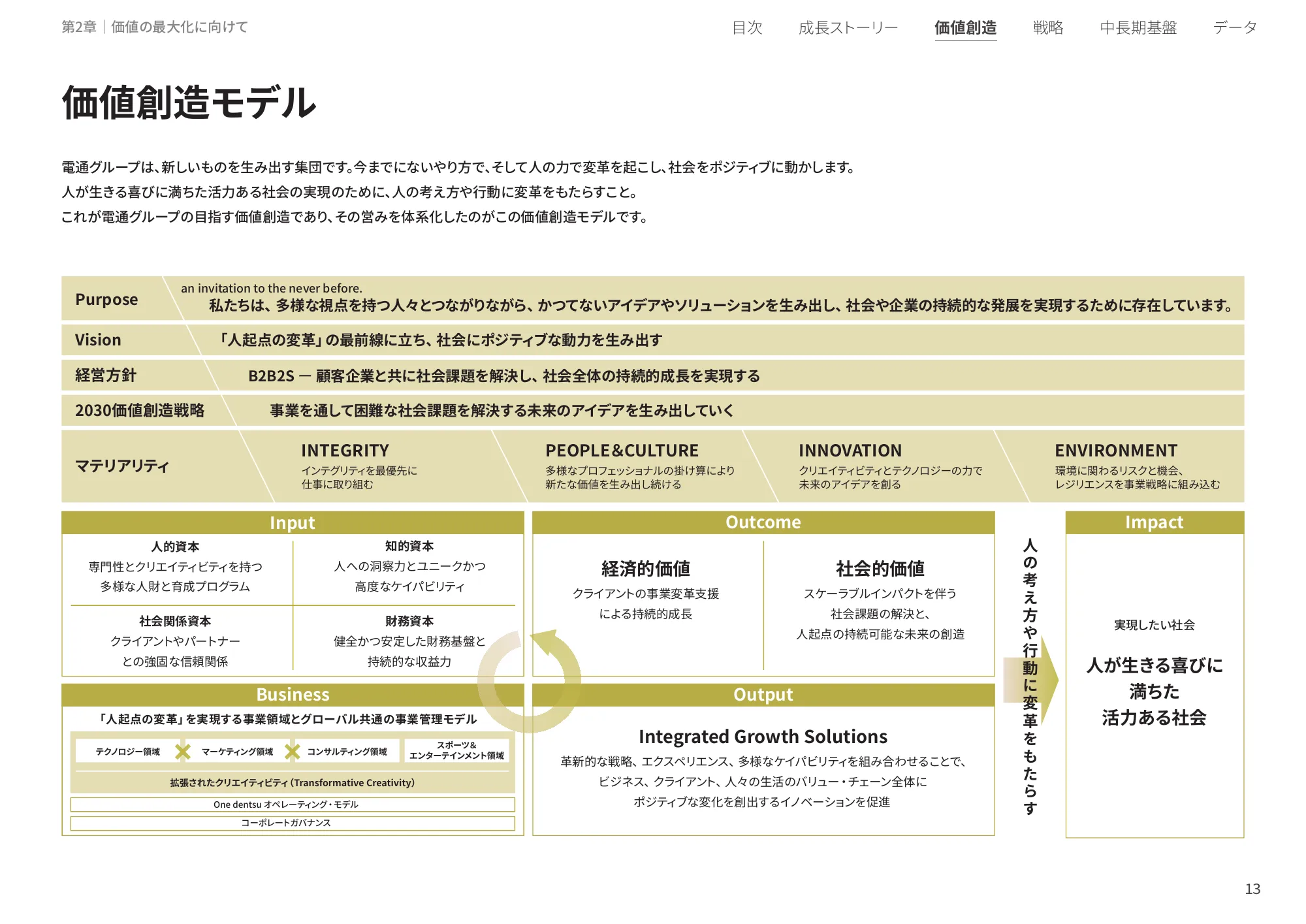Select the large arrow pointing to Impact
The image size is (1306, 924).
1032,679
